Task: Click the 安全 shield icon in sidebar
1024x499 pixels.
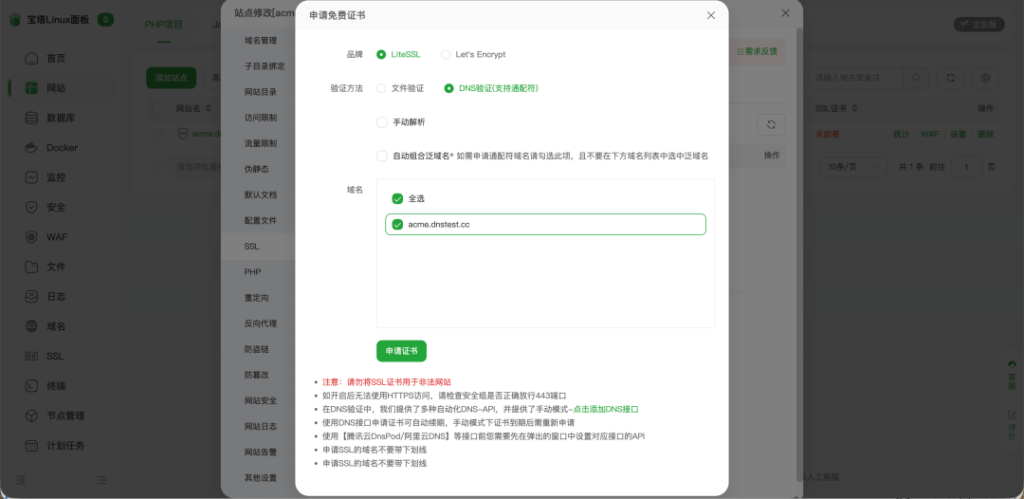Action: [x=31, y=207]
